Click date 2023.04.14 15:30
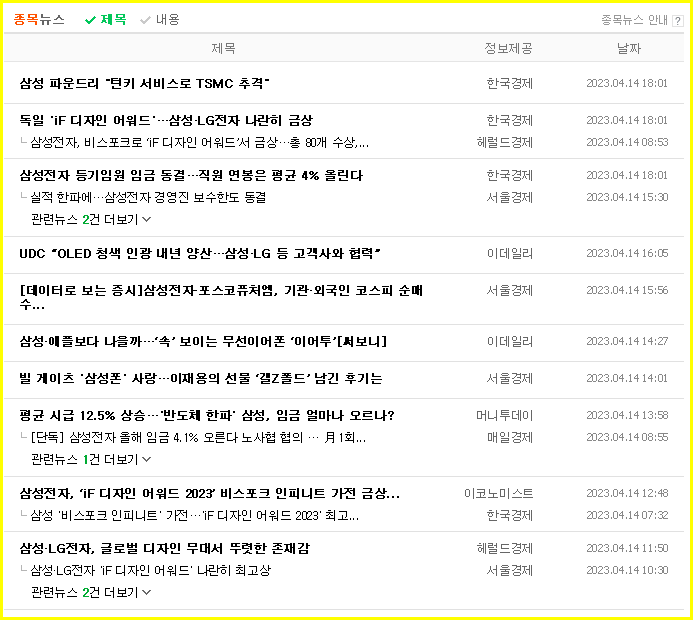 coord(627,197)
